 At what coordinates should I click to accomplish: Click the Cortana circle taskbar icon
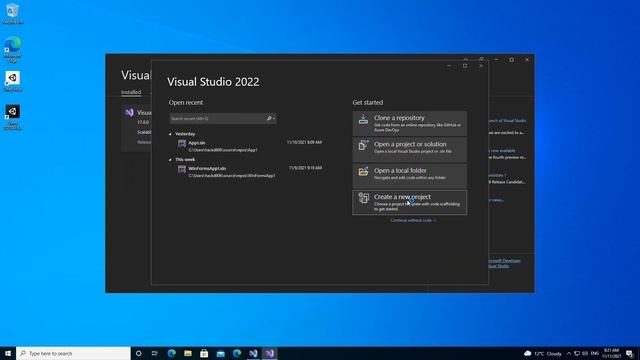click(138, 353)
